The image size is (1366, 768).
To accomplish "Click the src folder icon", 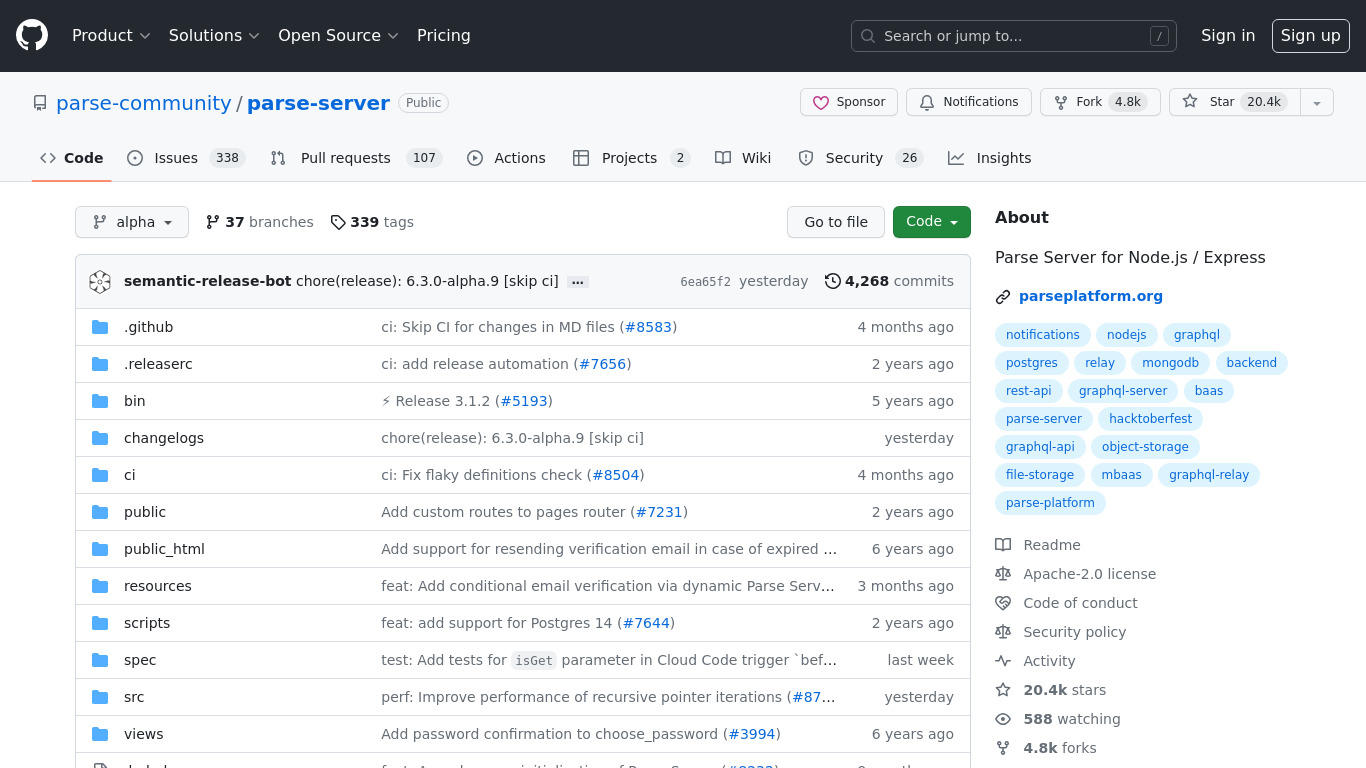I will [x=100, y=697].
